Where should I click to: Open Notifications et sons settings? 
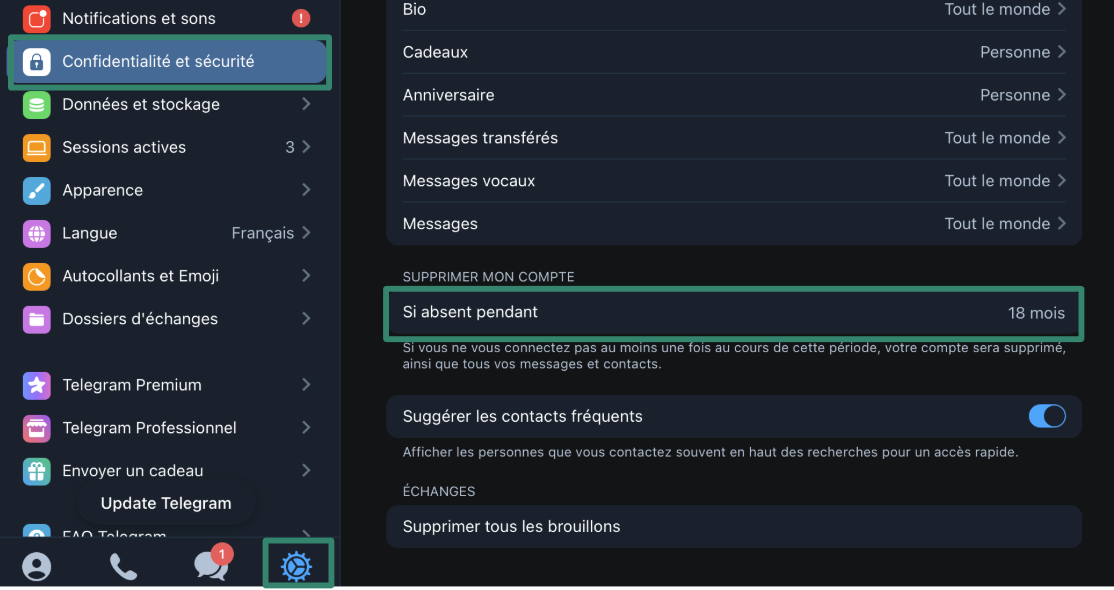pos(168,18)
